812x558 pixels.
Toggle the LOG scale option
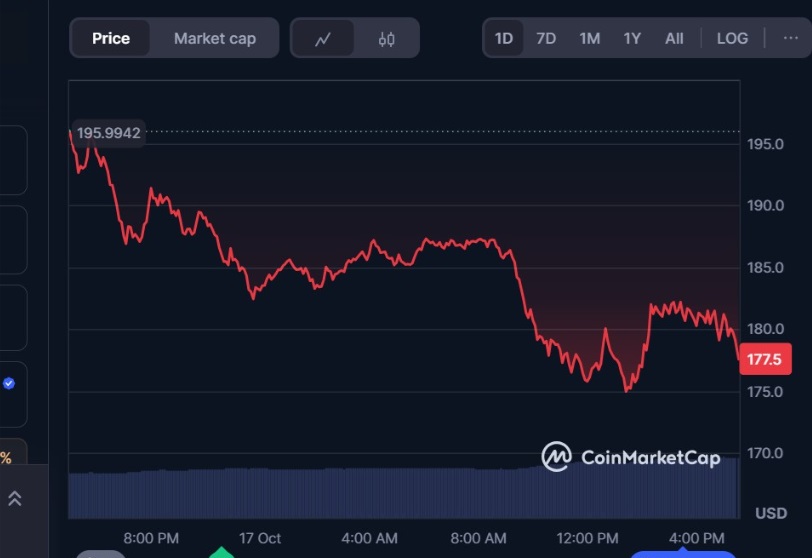pyautogui.click(x=732, y=38)
